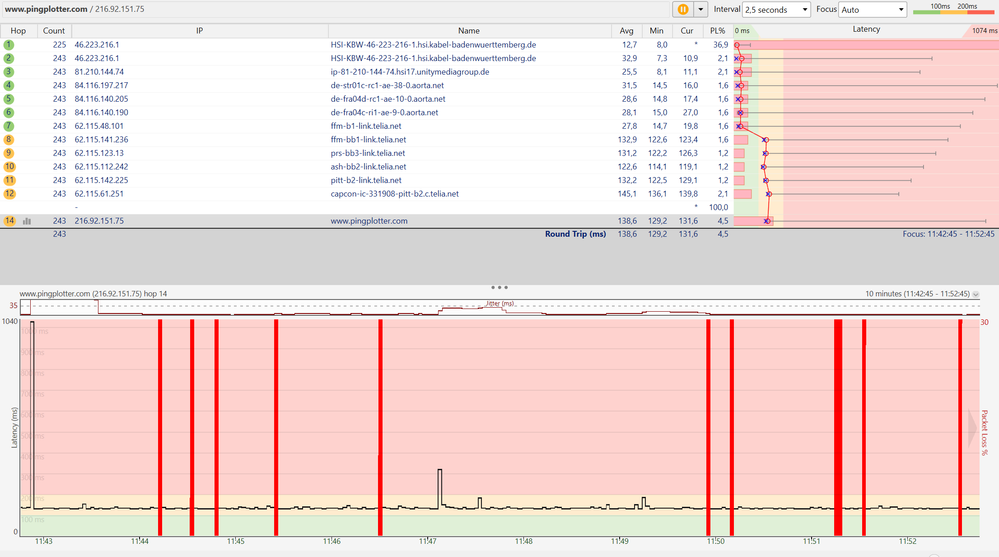Sort by the Count column header
999x557 pixels.
(54, 31)
